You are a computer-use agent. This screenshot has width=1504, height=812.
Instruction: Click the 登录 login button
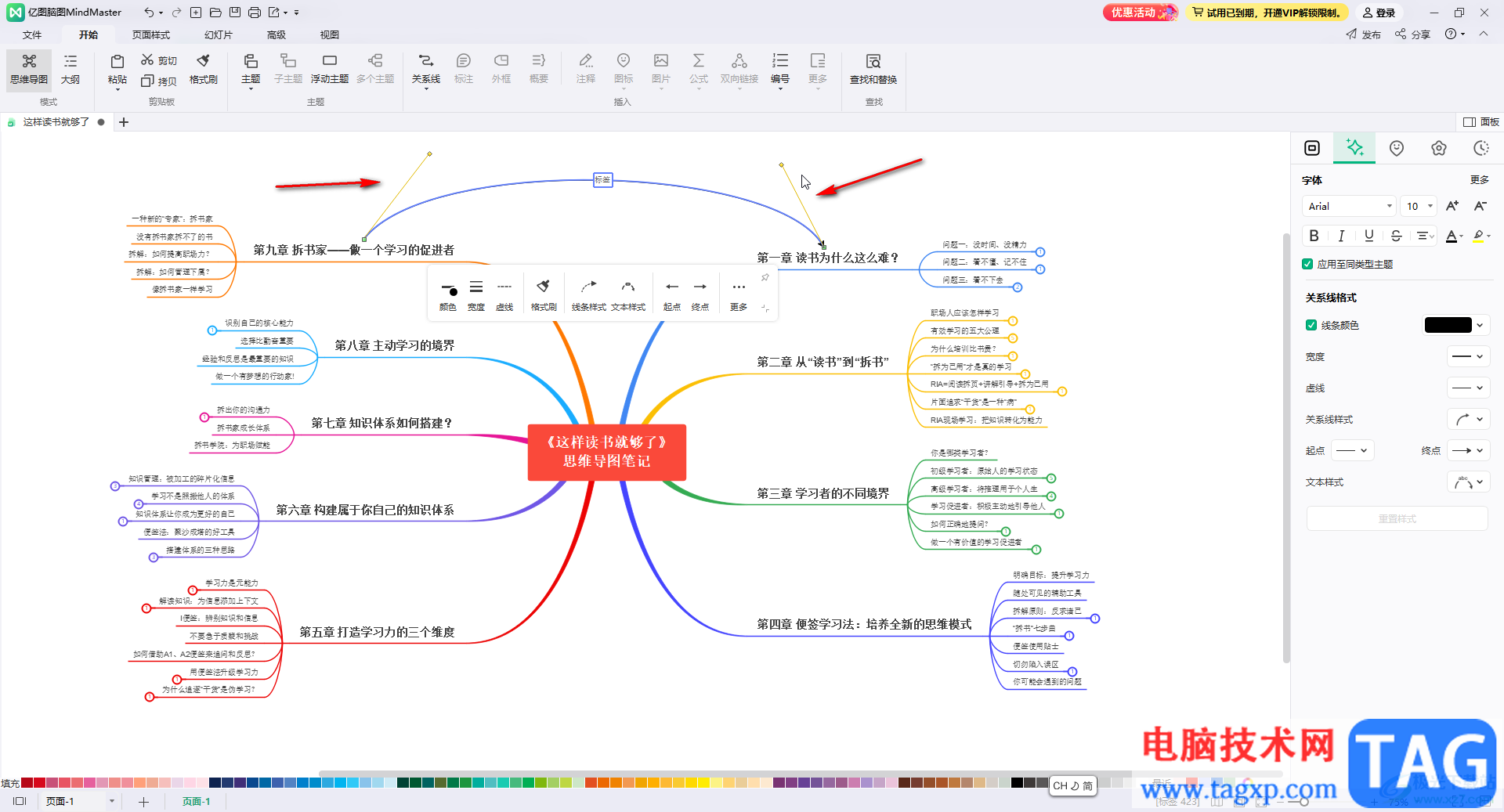1379,13
